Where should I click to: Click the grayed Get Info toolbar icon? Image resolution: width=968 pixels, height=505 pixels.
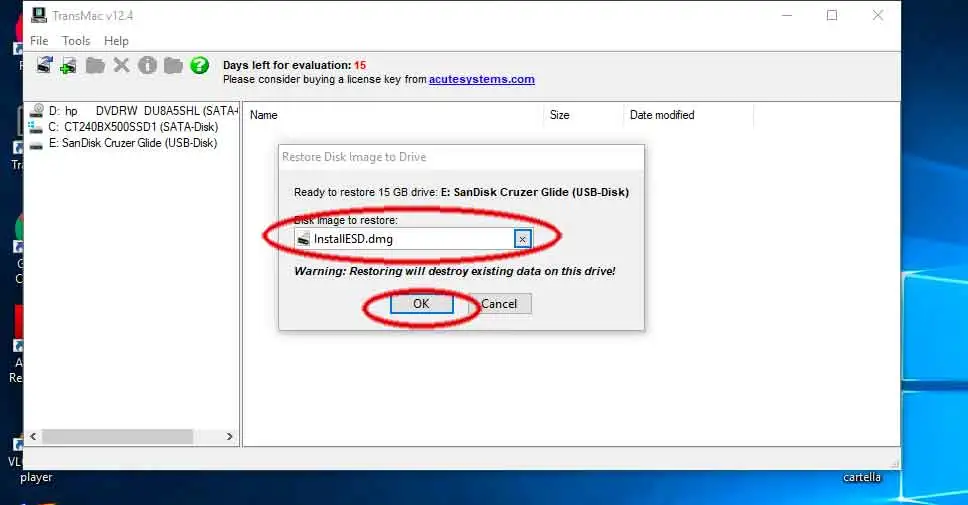pos(148,65)
